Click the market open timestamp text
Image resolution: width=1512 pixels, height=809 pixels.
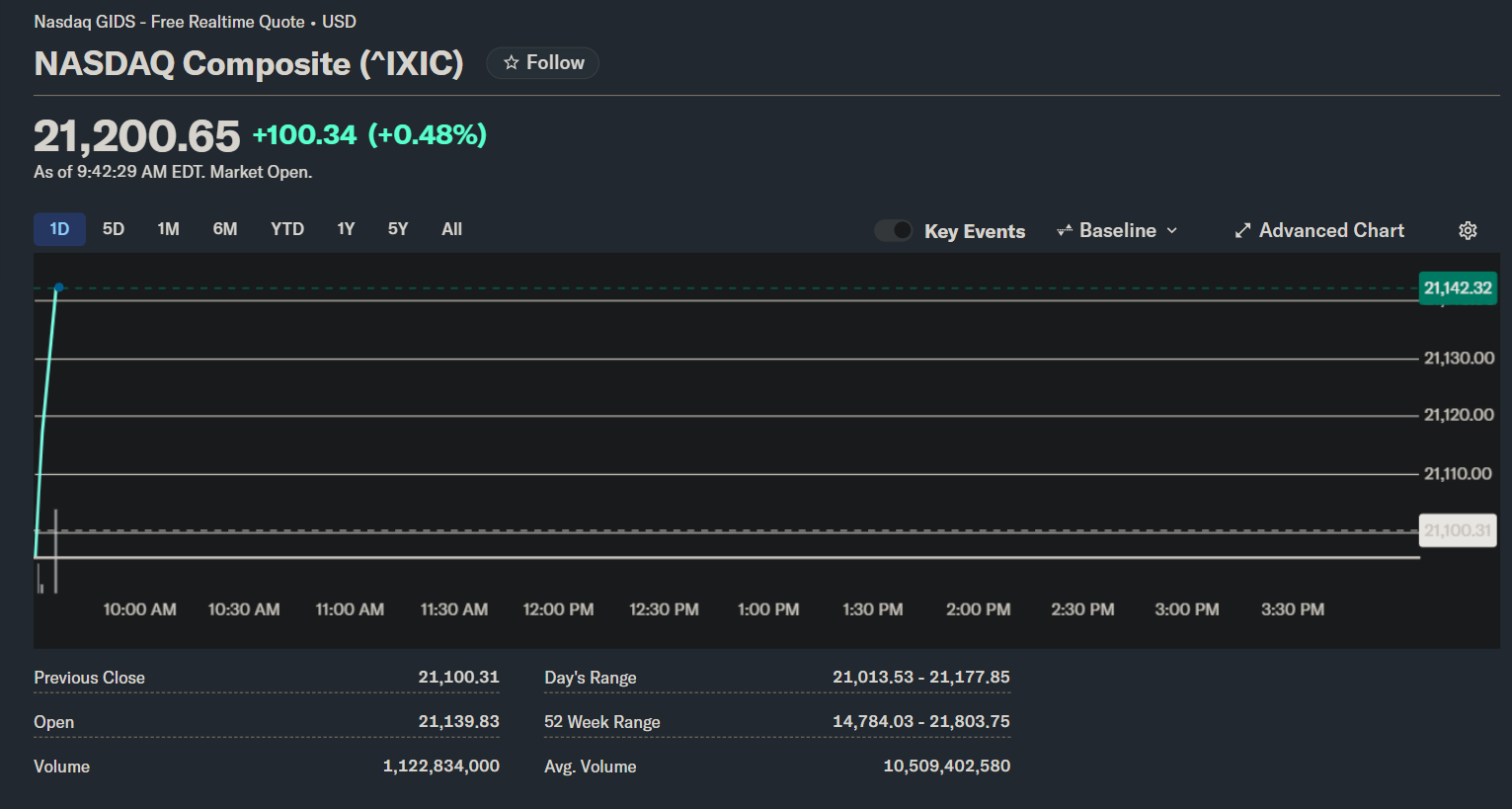tap(173, 172)
